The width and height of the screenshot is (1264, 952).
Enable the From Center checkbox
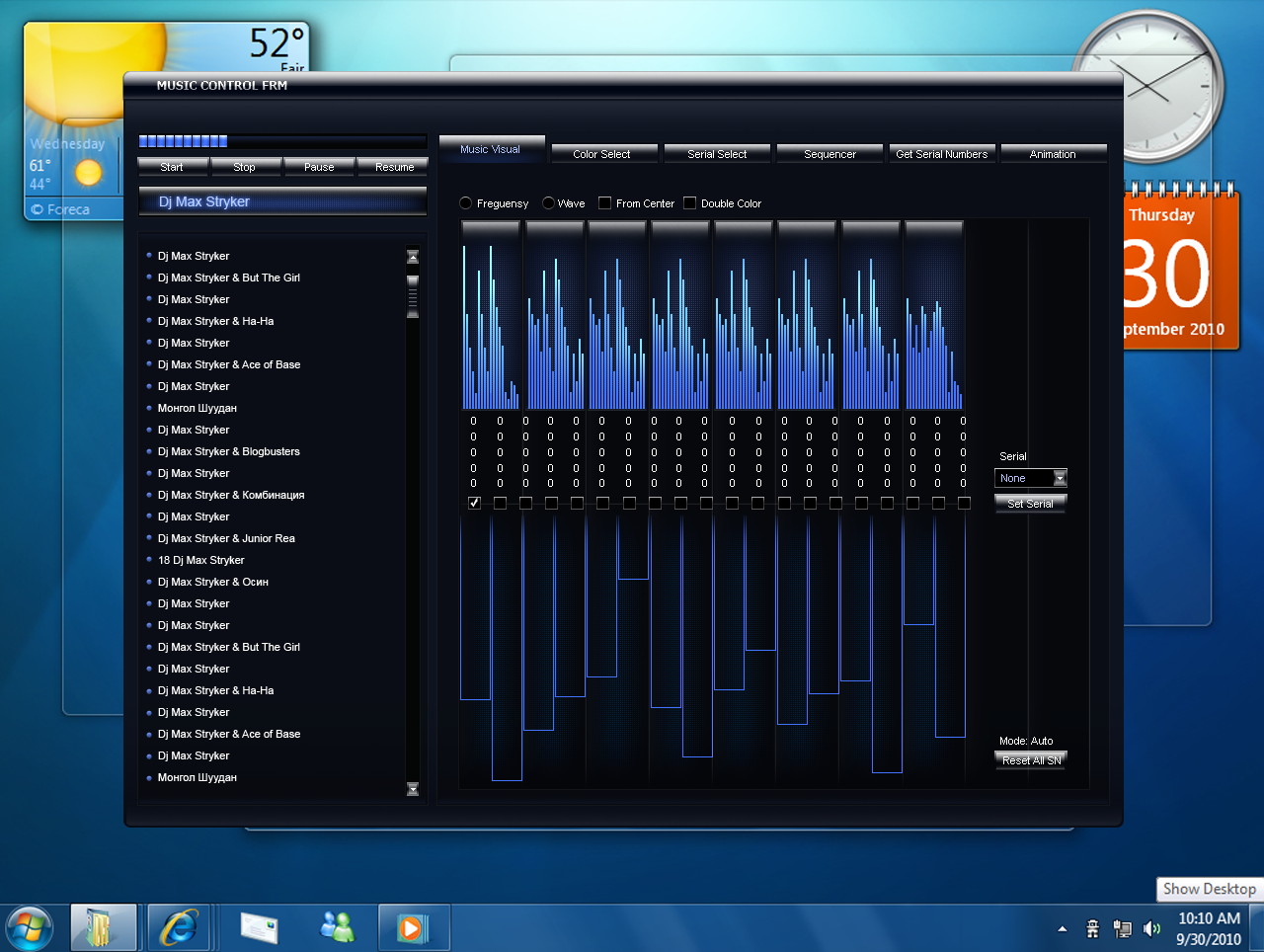tap(605, 203)
